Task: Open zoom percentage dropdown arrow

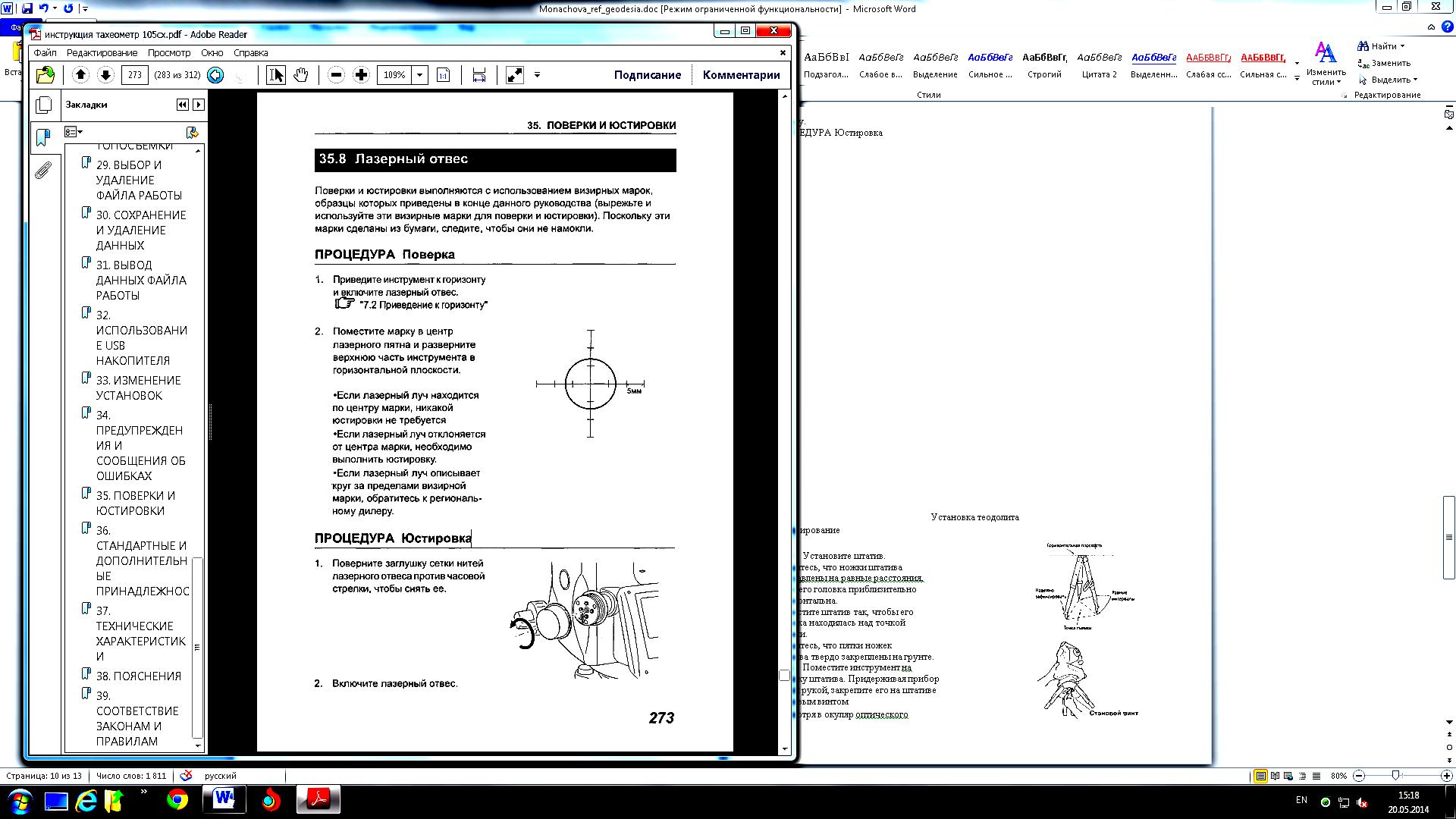Action: tap(419, 74)
